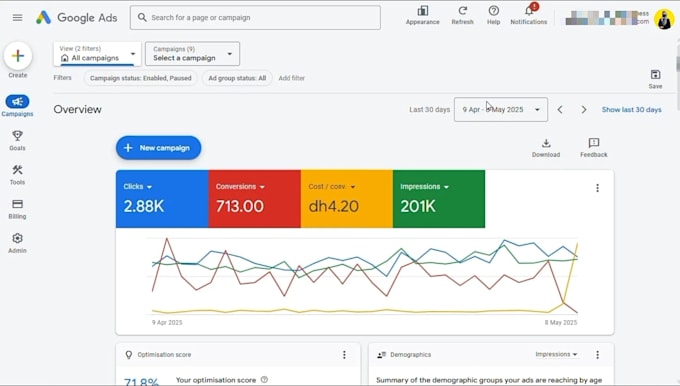This screenshot has height=386, width=680.
Task: Expand the All campaigns view dropdown
Action: pos(97,54)
